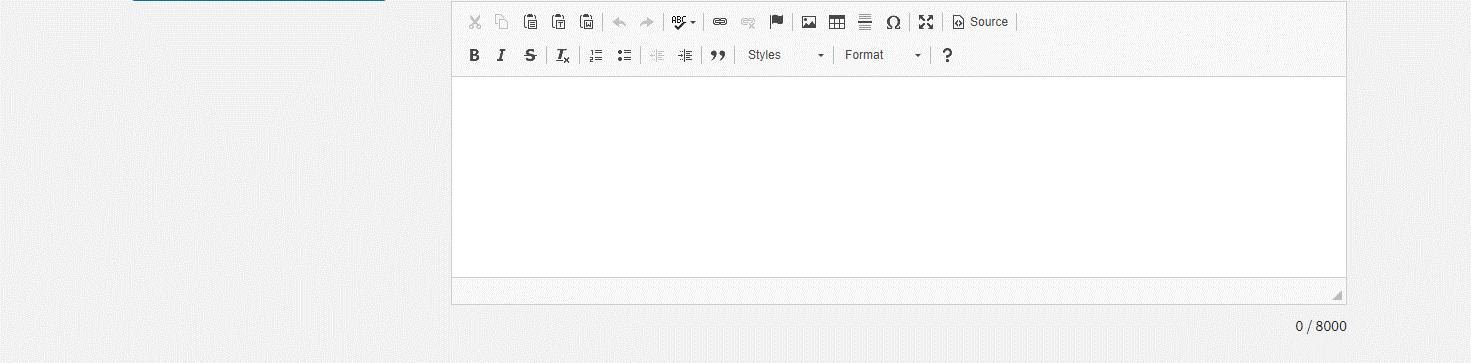The width and height of the screenshot is (1471, 363).
Task: Insert a table
Action: (x=837, y=22)
